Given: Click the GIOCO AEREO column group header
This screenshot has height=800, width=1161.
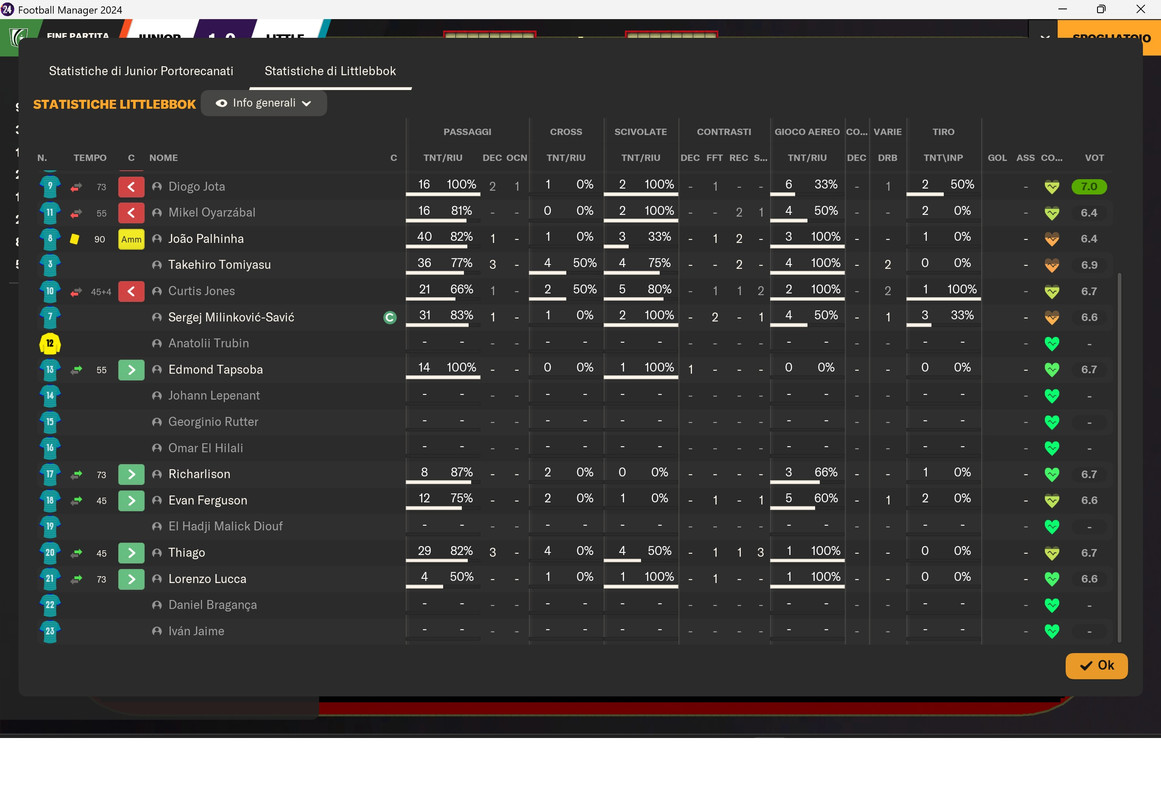Looking at the screenshot, I should click(x=807, y=132).
